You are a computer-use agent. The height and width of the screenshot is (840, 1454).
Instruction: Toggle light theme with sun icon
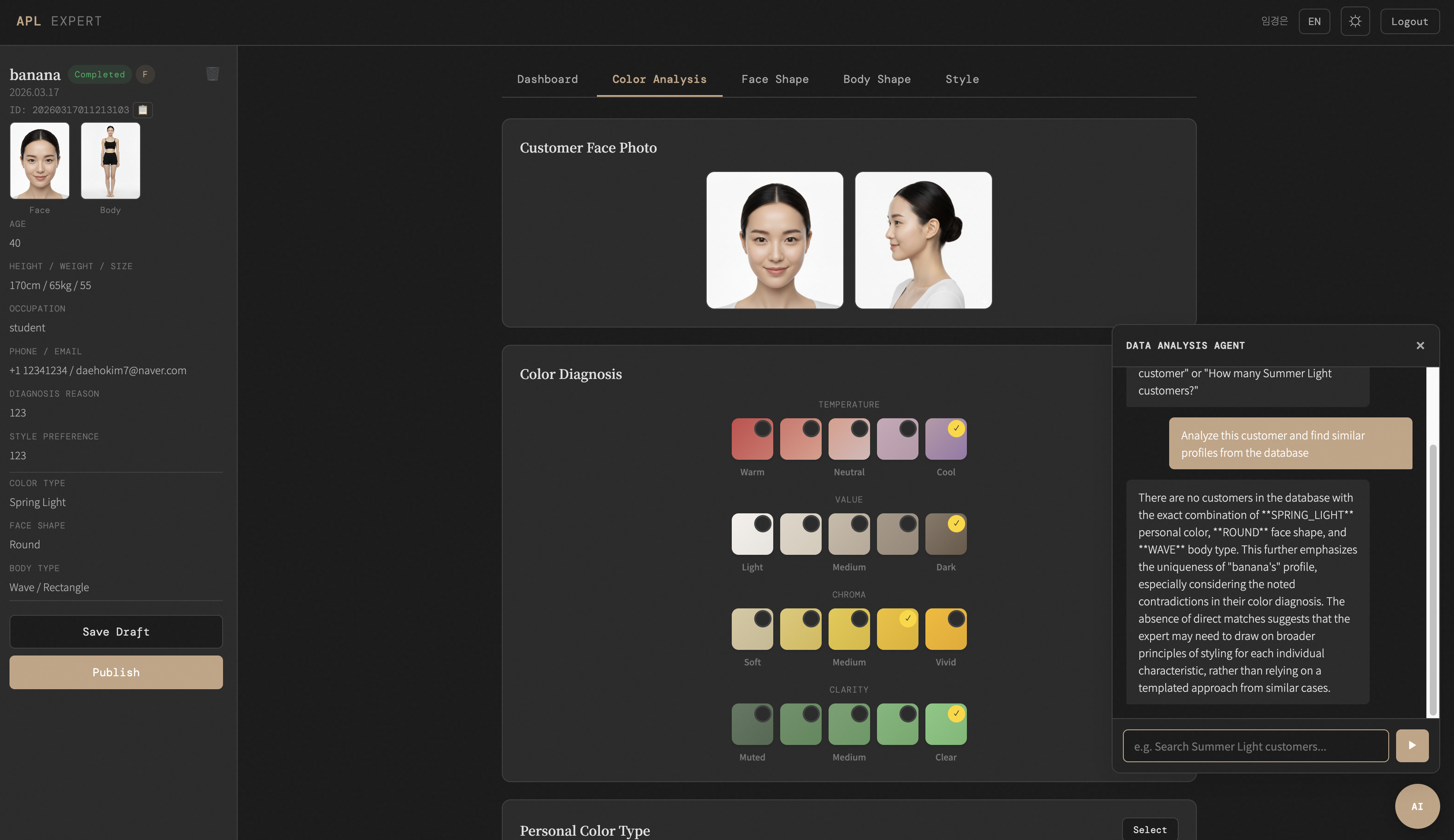(1355, 21)
